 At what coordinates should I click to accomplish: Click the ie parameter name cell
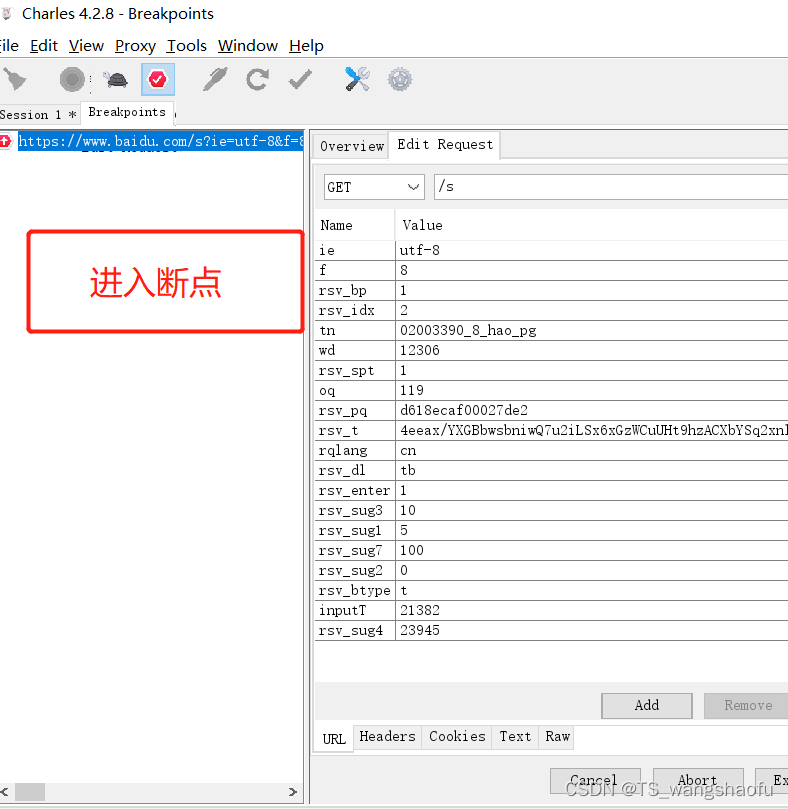(x=355, y=251)
